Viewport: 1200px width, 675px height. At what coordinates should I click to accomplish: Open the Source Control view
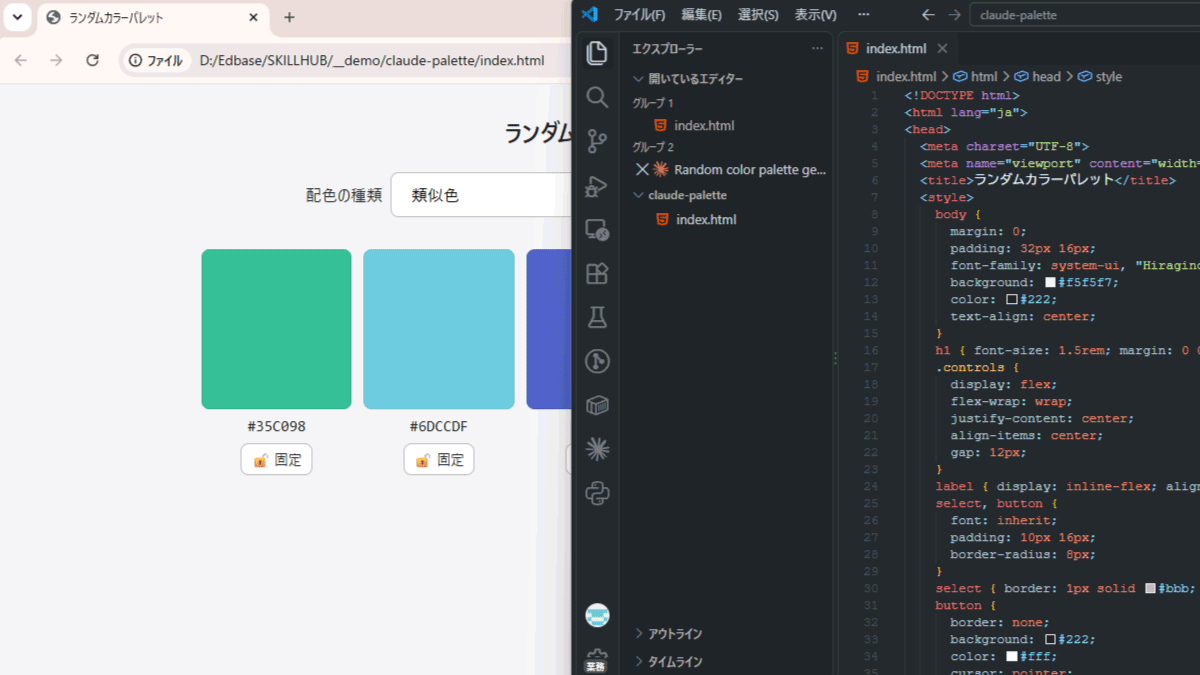click(597, 141)
